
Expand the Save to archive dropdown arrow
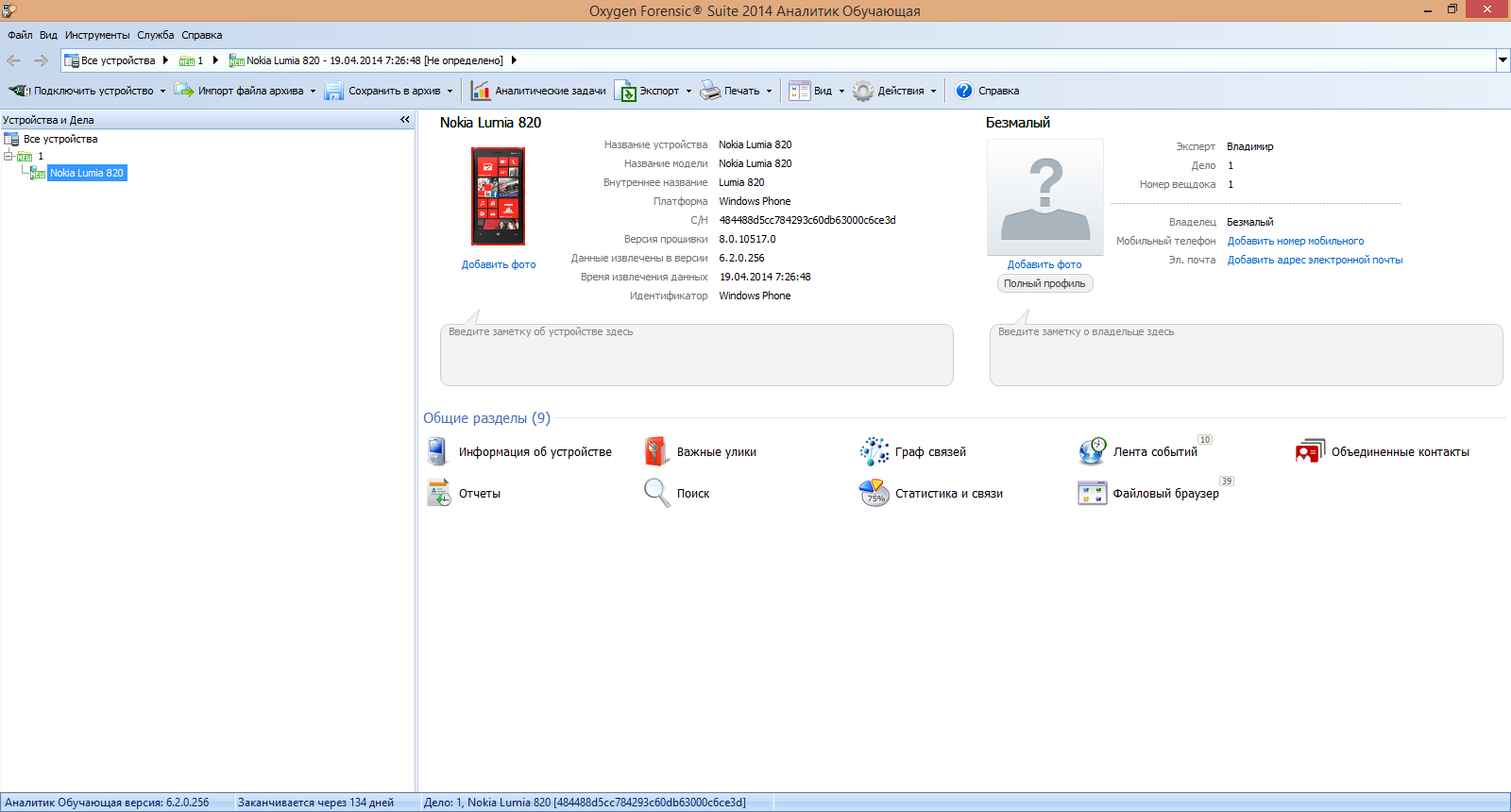click(x=450, y=92)
